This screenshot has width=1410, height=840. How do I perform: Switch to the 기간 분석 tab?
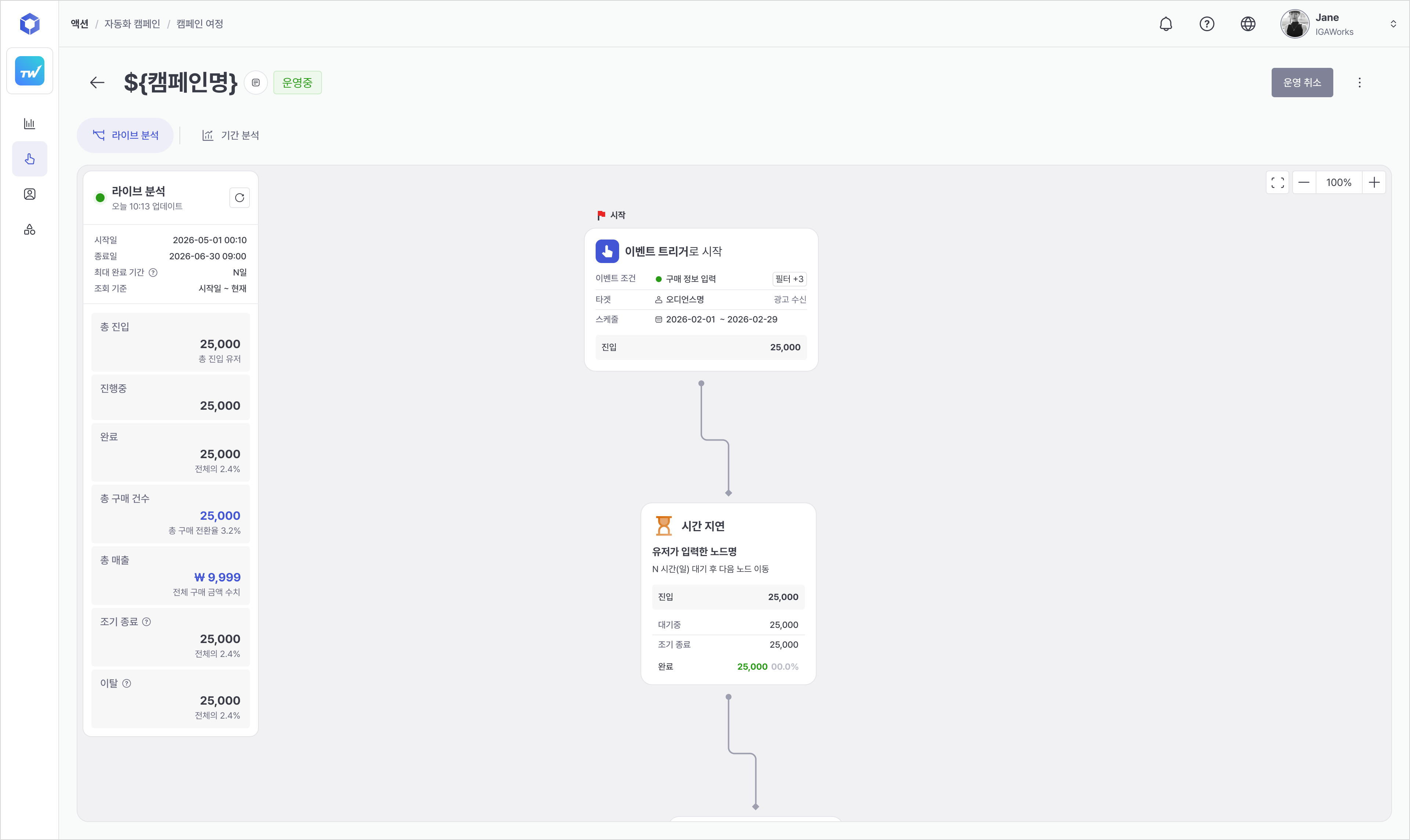click(x=231, y=135)
